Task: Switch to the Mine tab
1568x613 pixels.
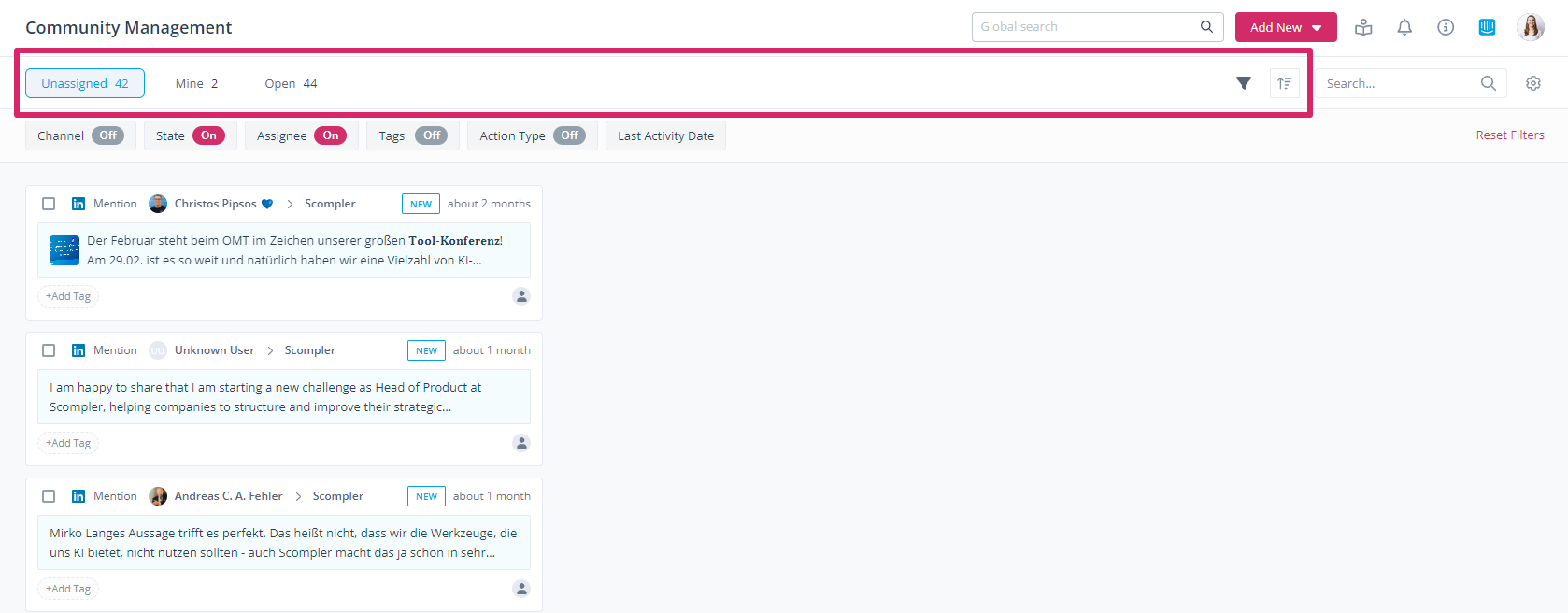Action: (196, 83)
